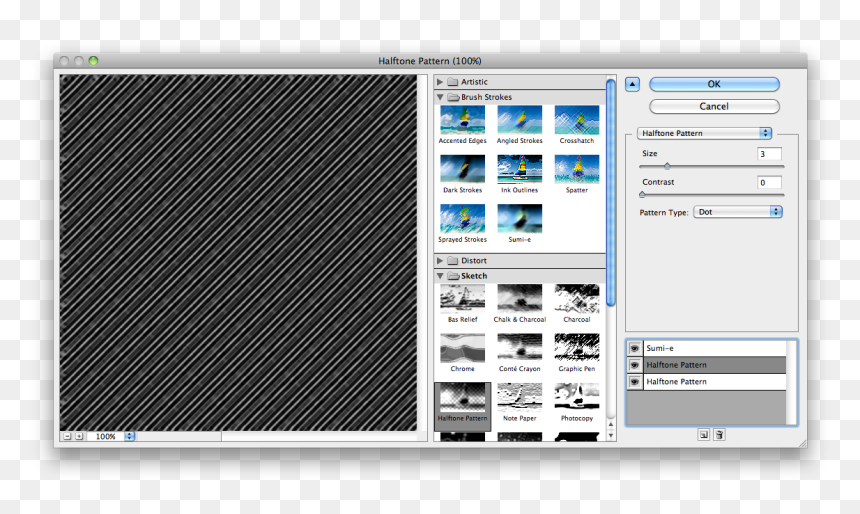Image resolution: width=860 pixels, height=514 pixels.
Task: Collapse the Brush Strokes filter folder
Action: click(440, 97)
